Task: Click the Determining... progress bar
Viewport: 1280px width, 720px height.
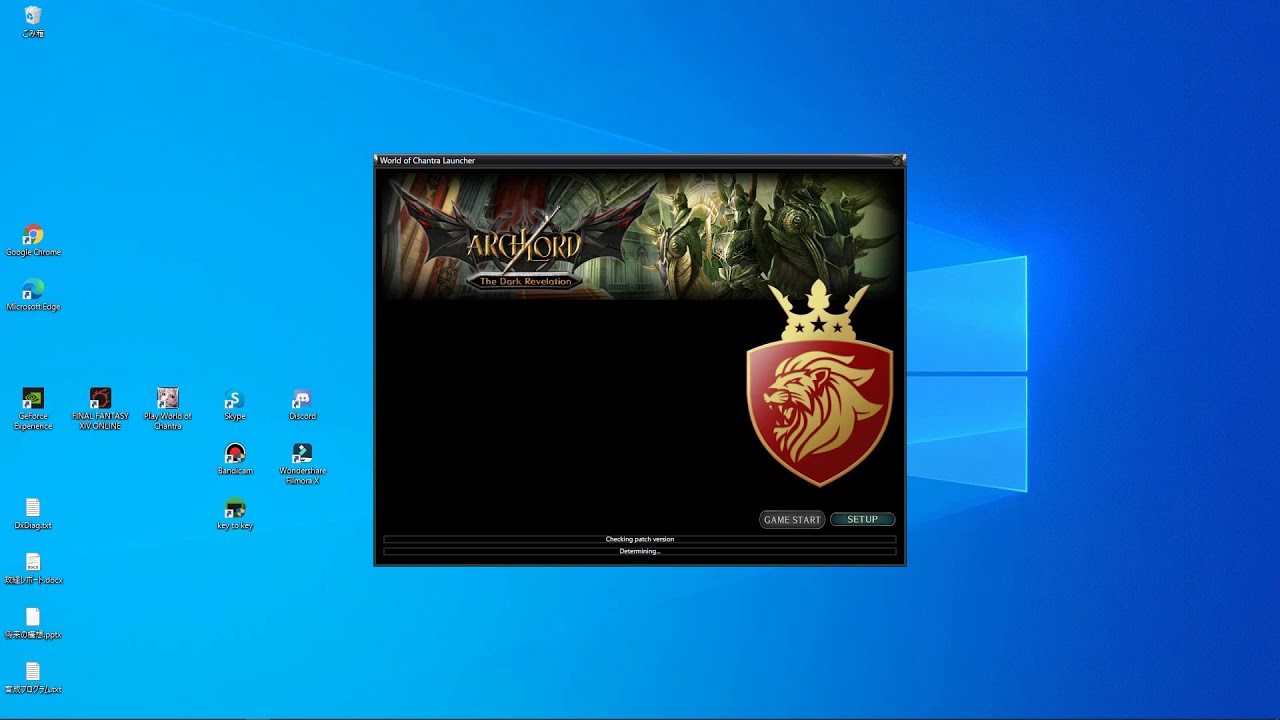Action: (640, 551)
